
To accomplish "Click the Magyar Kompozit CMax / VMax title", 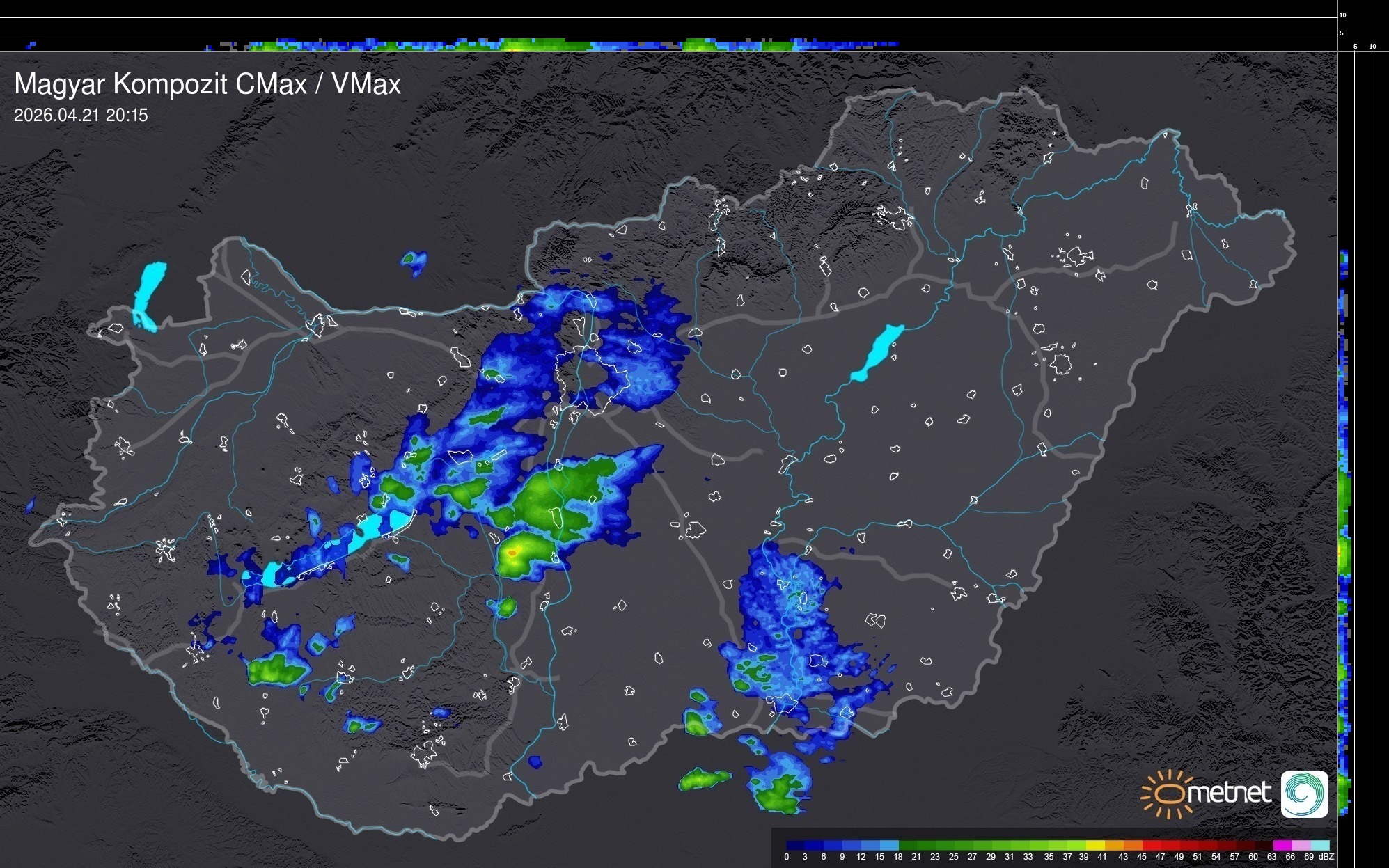I will 207,84.
